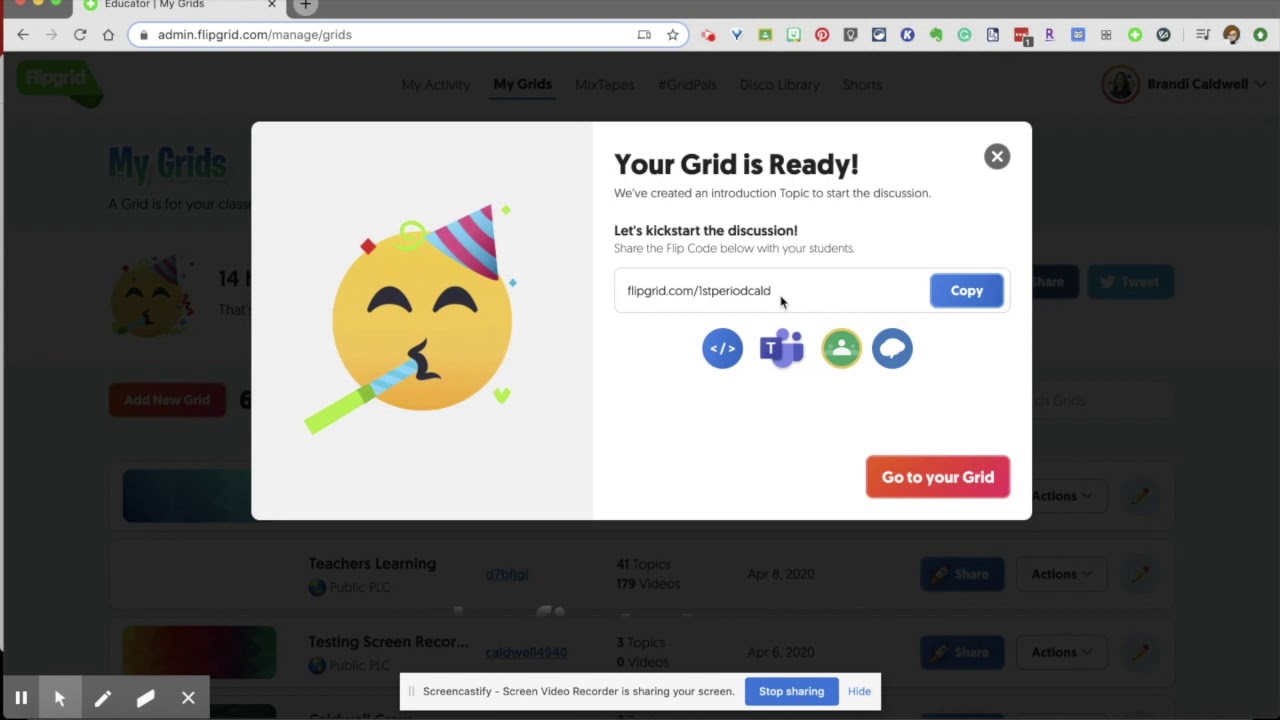Select the Screencastify eraser tool
This screenshot has height=720, width=1280.
[x=146, y=698]
